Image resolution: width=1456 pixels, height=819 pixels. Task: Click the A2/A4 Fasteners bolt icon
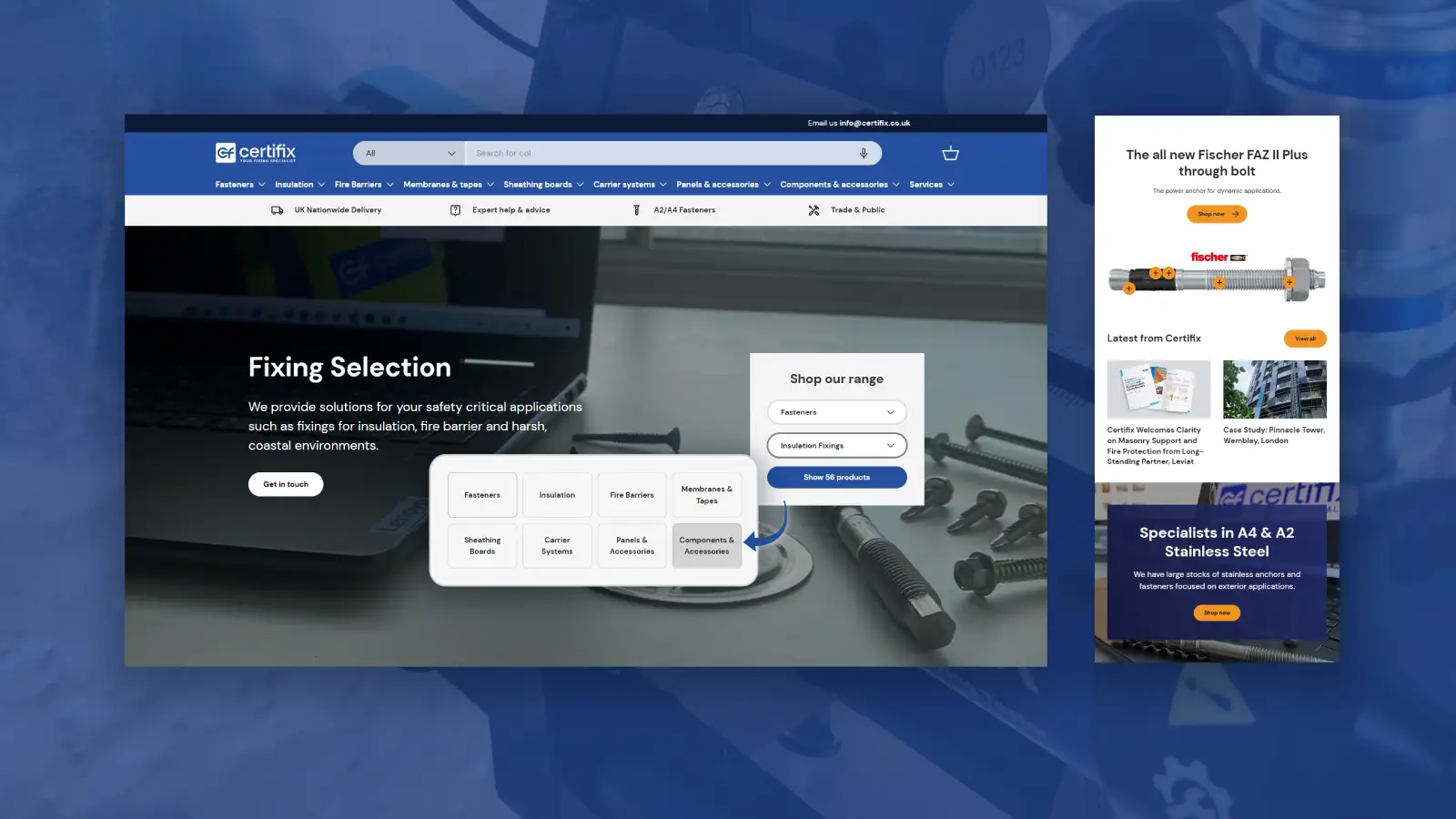636,210
